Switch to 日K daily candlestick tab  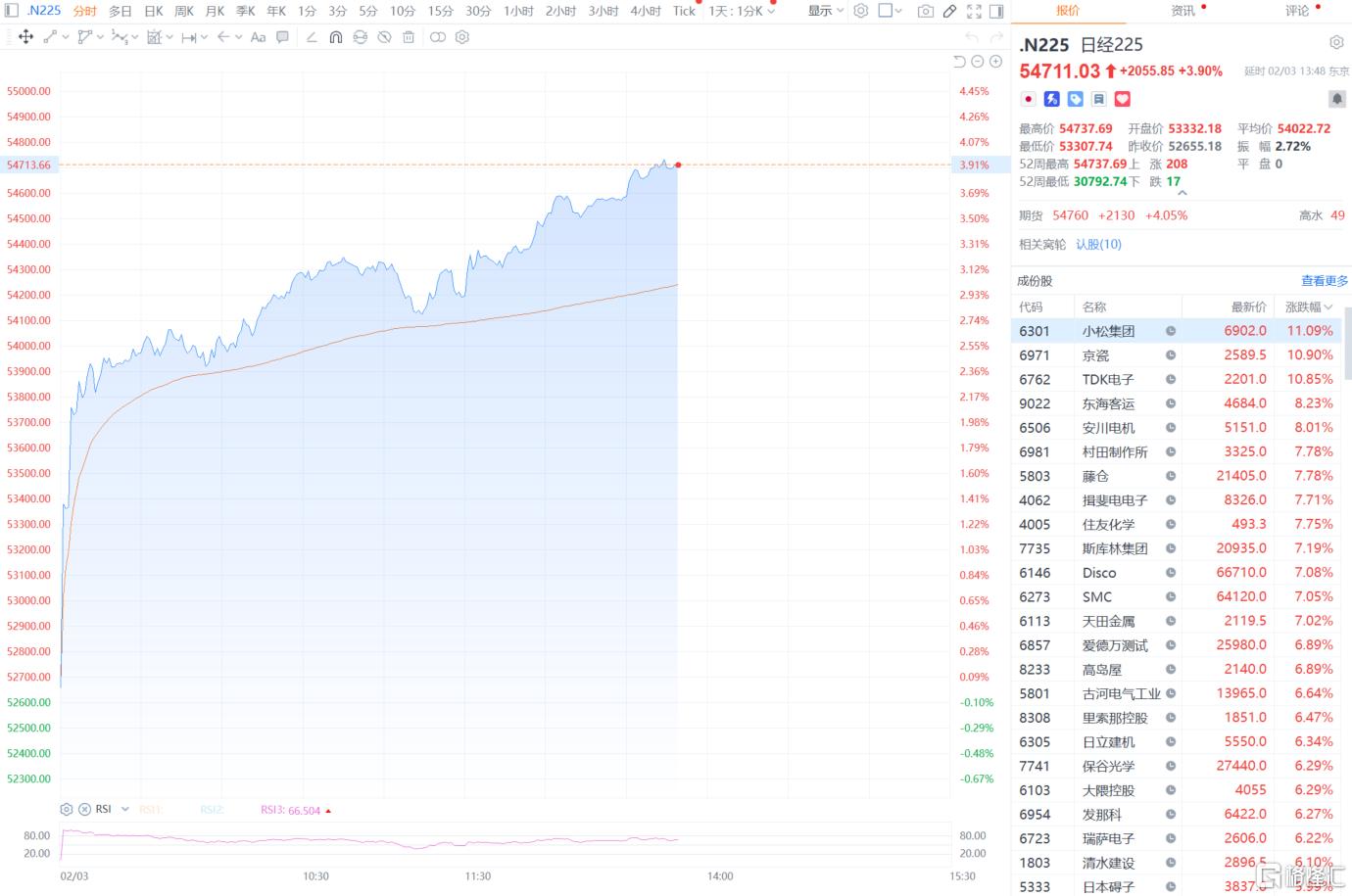(154, 11)
